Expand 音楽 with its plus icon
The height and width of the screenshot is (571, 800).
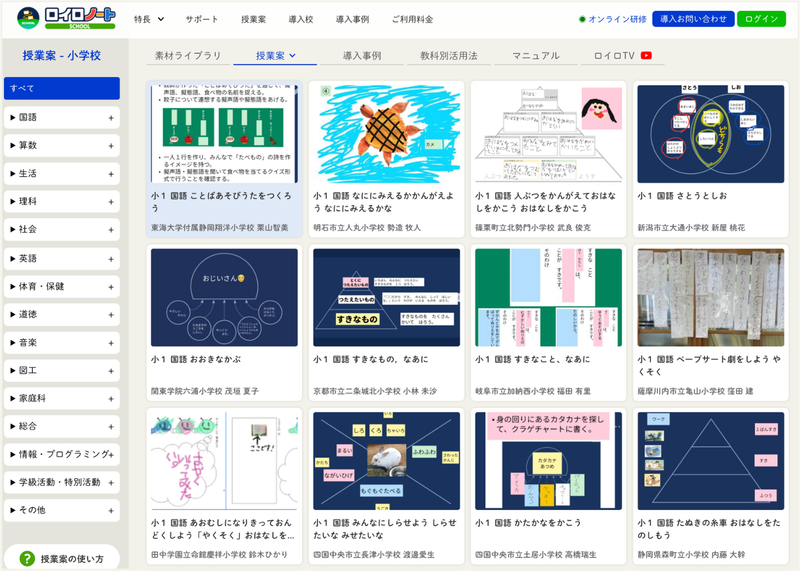[111, 343]
